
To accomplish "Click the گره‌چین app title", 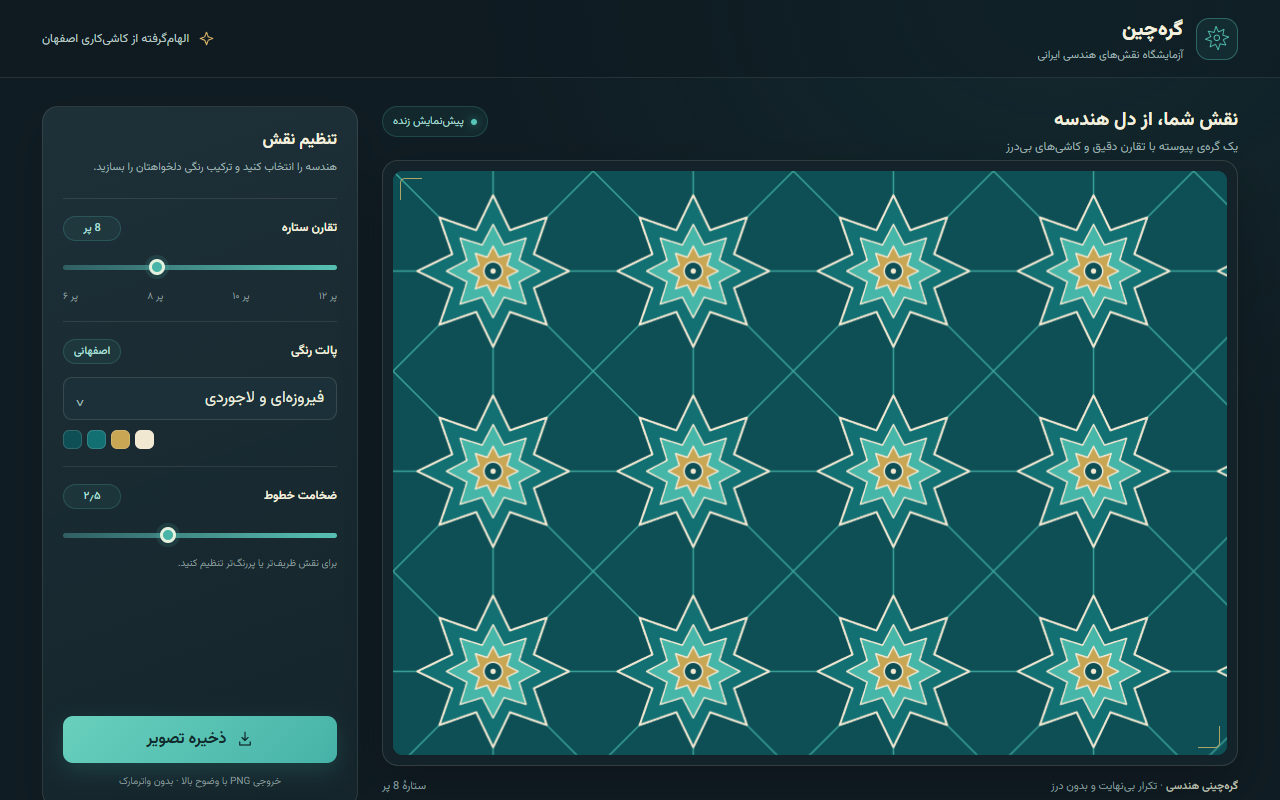I will click(x=1152, y=29).
